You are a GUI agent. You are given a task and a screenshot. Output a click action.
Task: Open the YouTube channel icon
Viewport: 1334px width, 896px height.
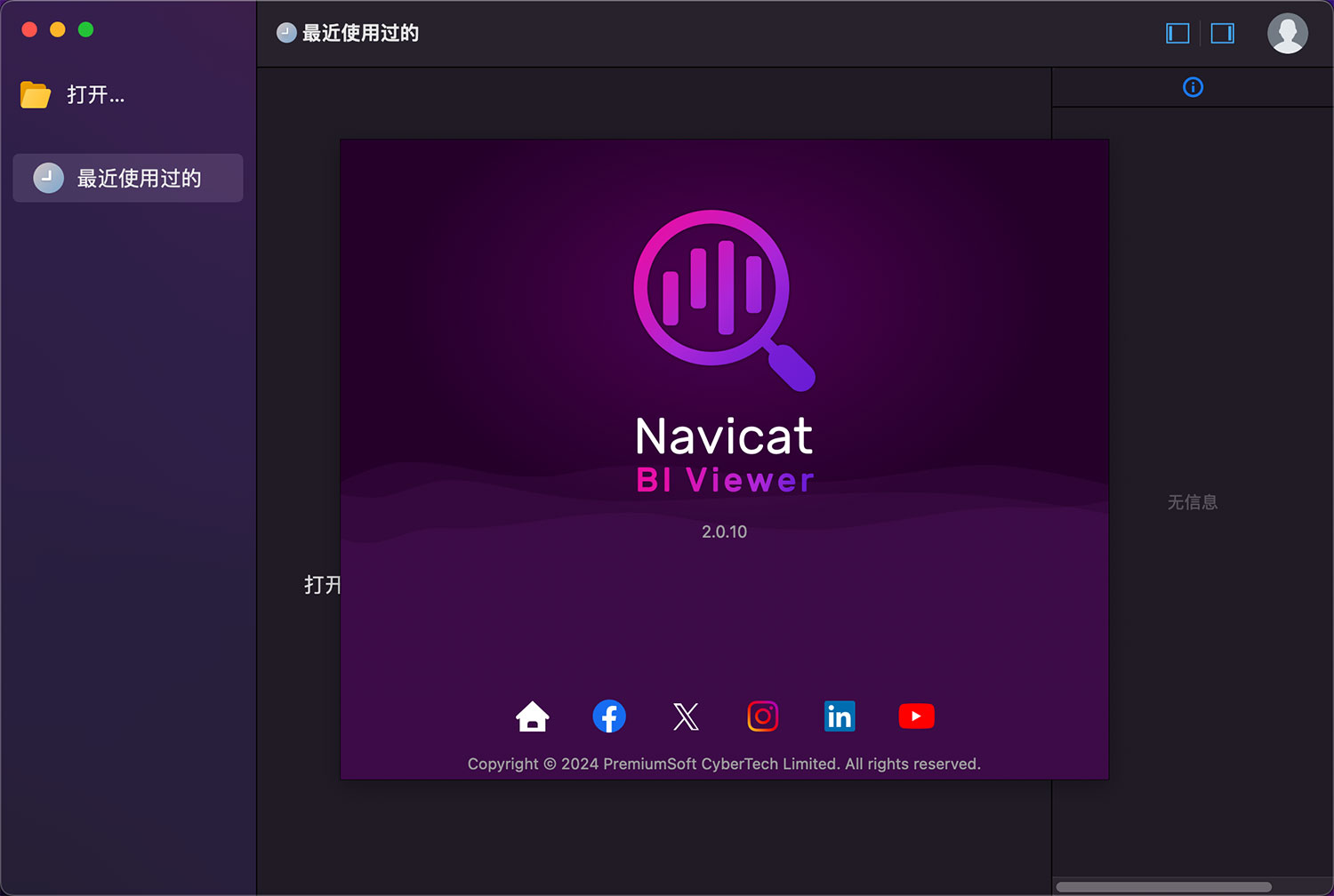click(x=916, y=716)
